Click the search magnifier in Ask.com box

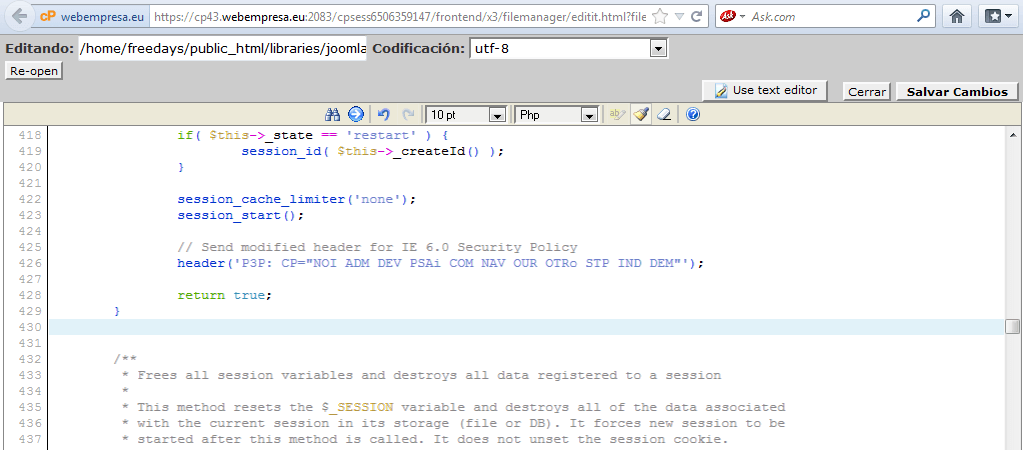[923, 17]
